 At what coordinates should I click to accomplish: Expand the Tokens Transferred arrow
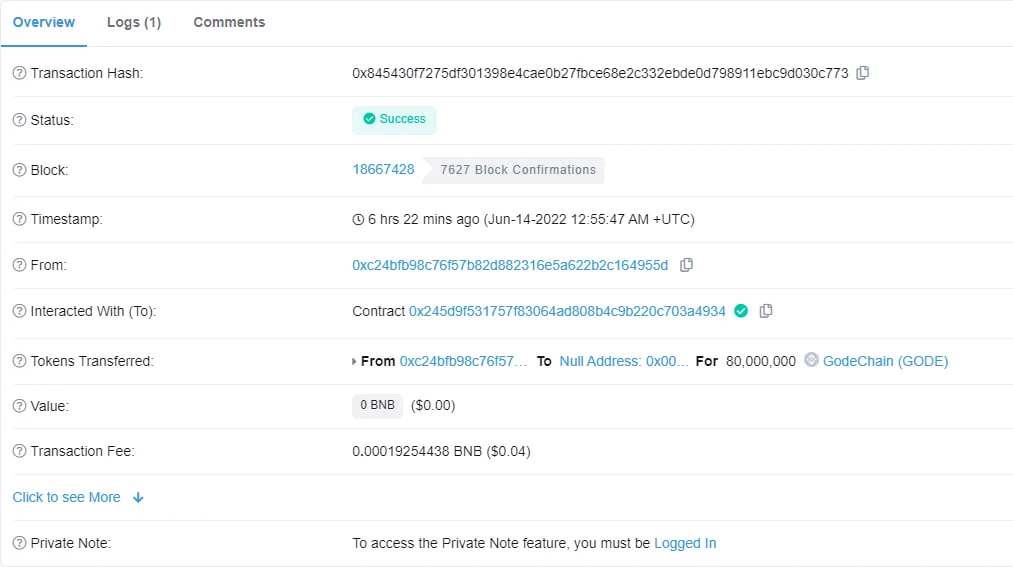click(354, 361)
